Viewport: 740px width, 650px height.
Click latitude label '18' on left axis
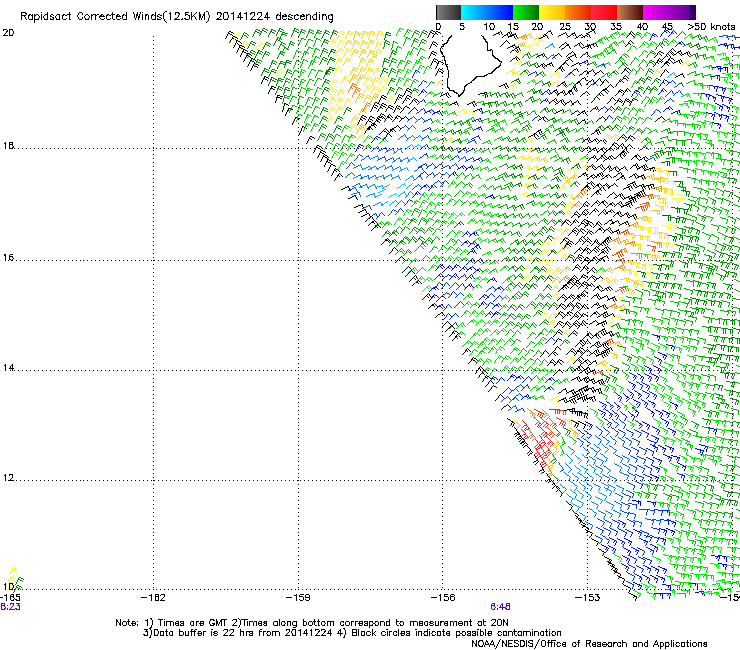(x=8, y=146)
